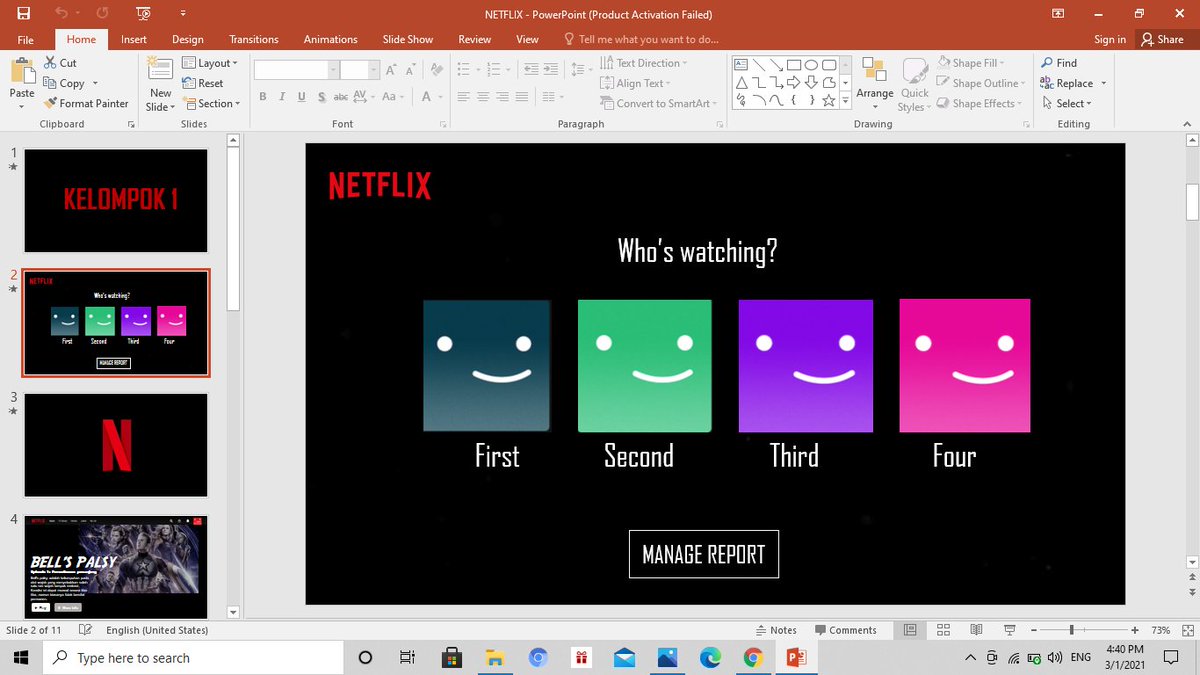Open File Explorer from taskbar
The image size is (1200, 675).
point(495,658)
